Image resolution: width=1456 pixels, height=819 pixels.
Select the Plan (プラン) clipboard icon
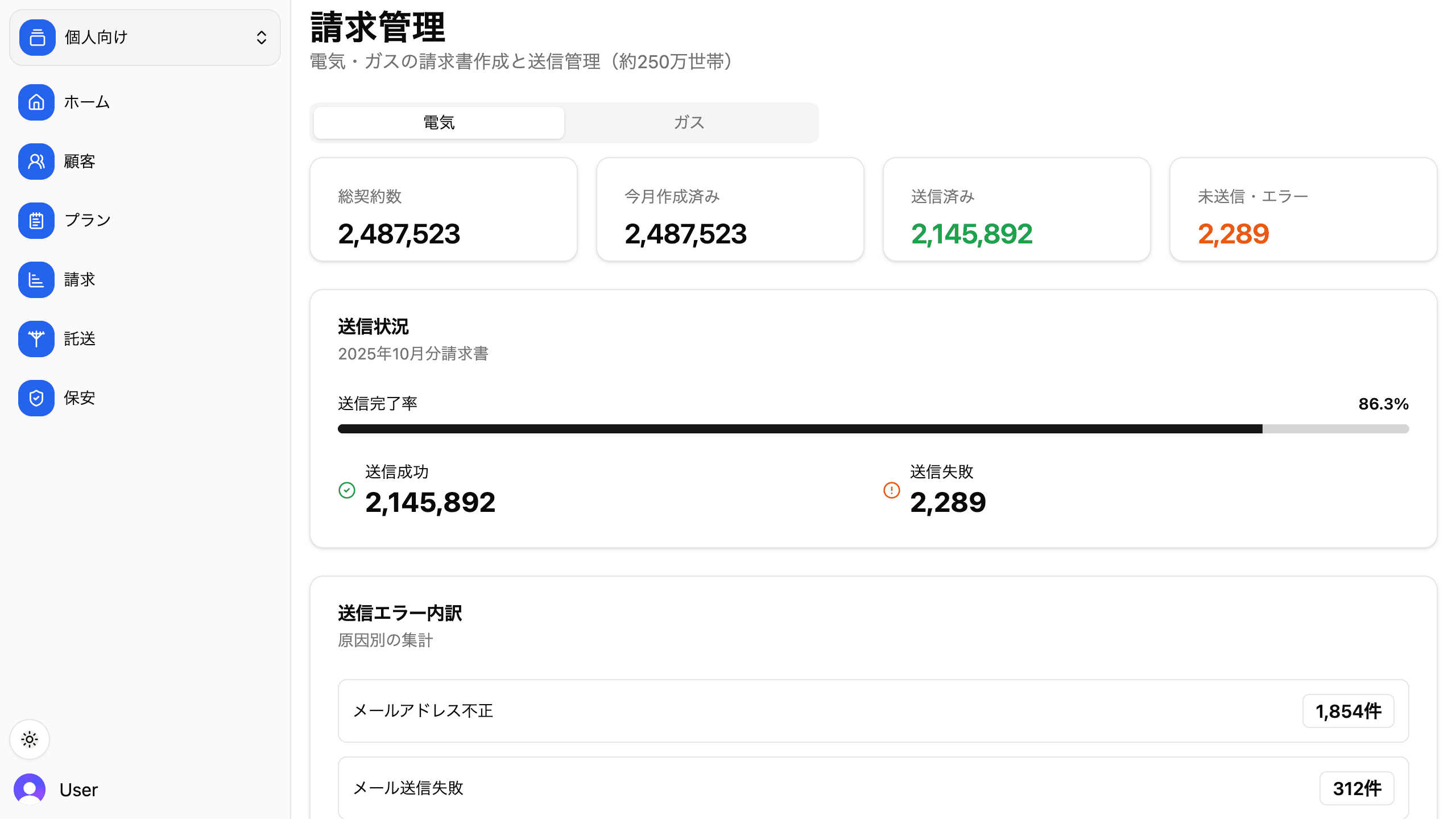click(36, 221)
